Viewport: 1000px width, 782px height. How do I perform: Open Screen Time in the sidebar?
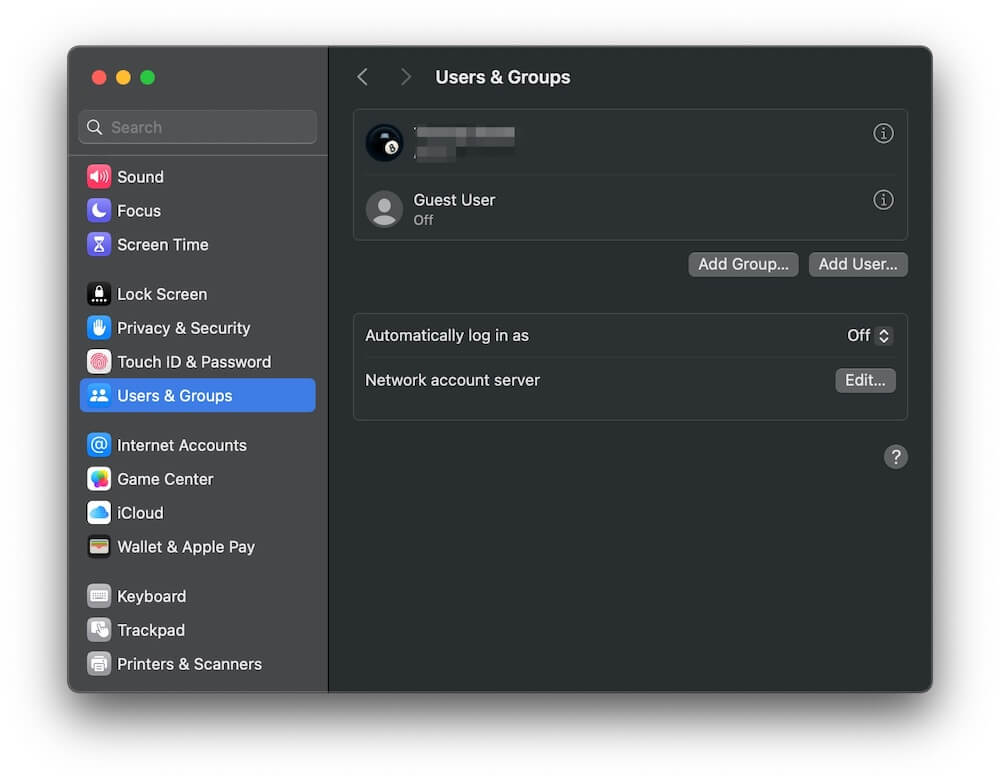(x=197, y=244)
